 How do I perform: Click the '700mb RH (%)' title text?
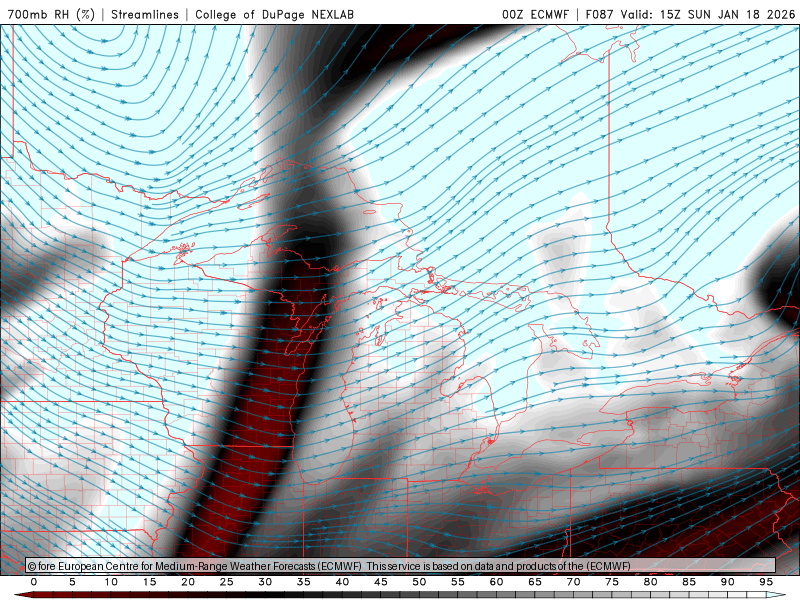(52, 14)
